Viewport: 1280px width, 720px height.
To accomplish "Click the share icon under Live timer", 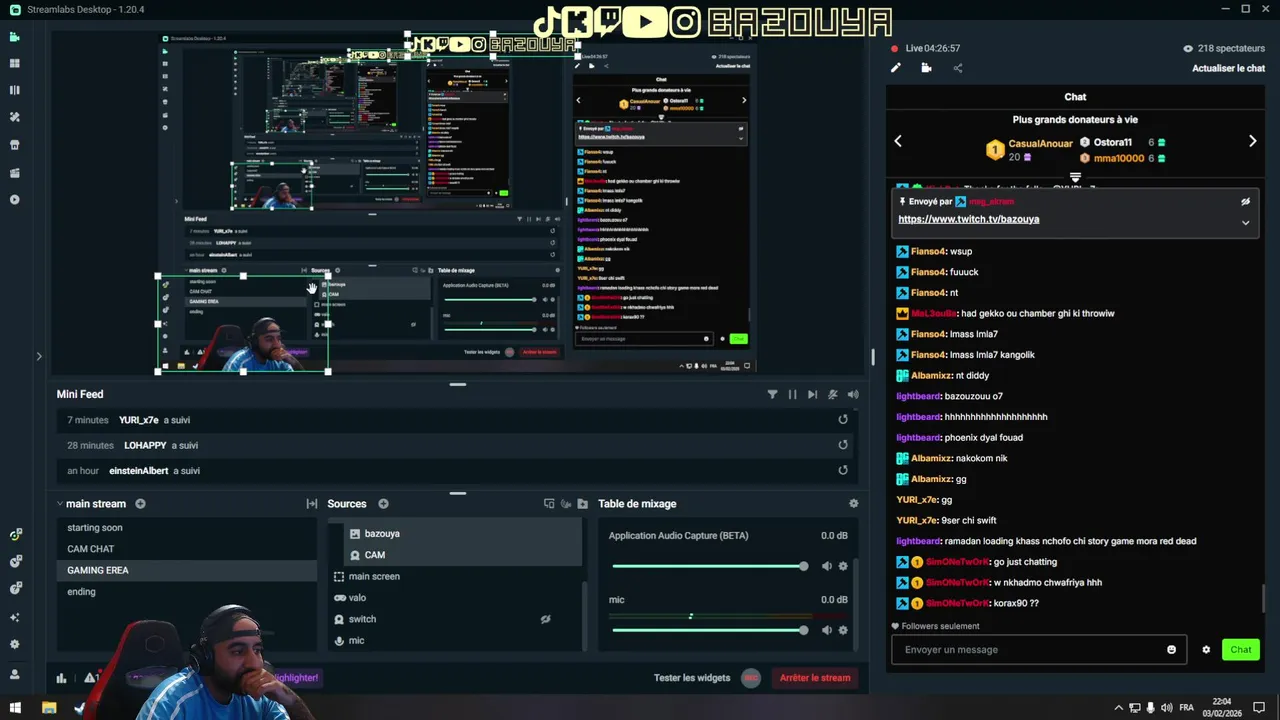I will coord(957,68).
